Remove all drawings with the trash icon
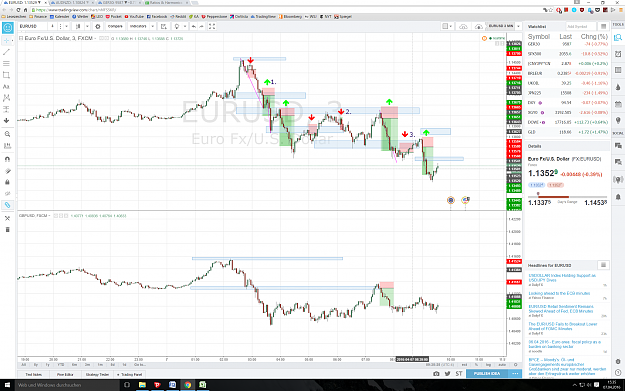The height and width of the screenshot is (391, 625). coord(7,230)
